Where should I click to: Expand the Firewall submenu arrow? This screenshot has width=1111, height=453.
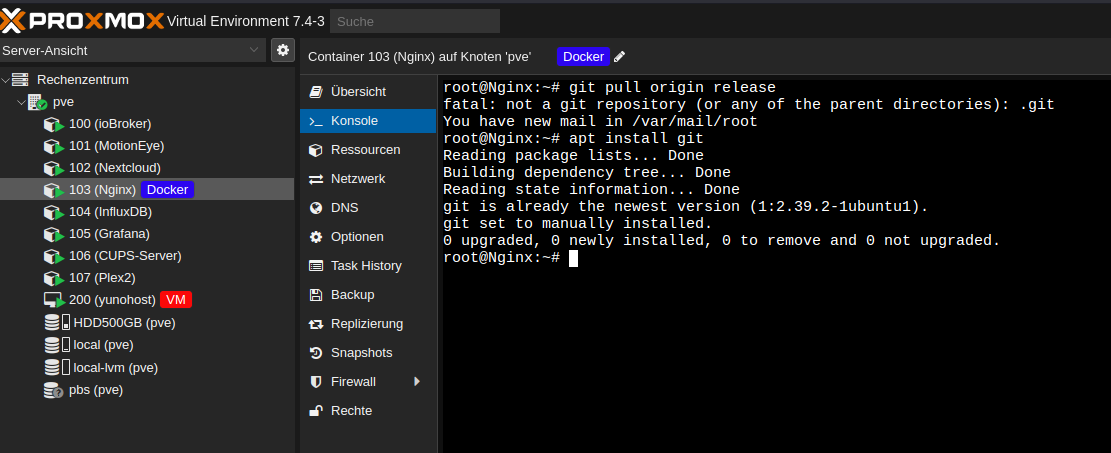(417, 381)
